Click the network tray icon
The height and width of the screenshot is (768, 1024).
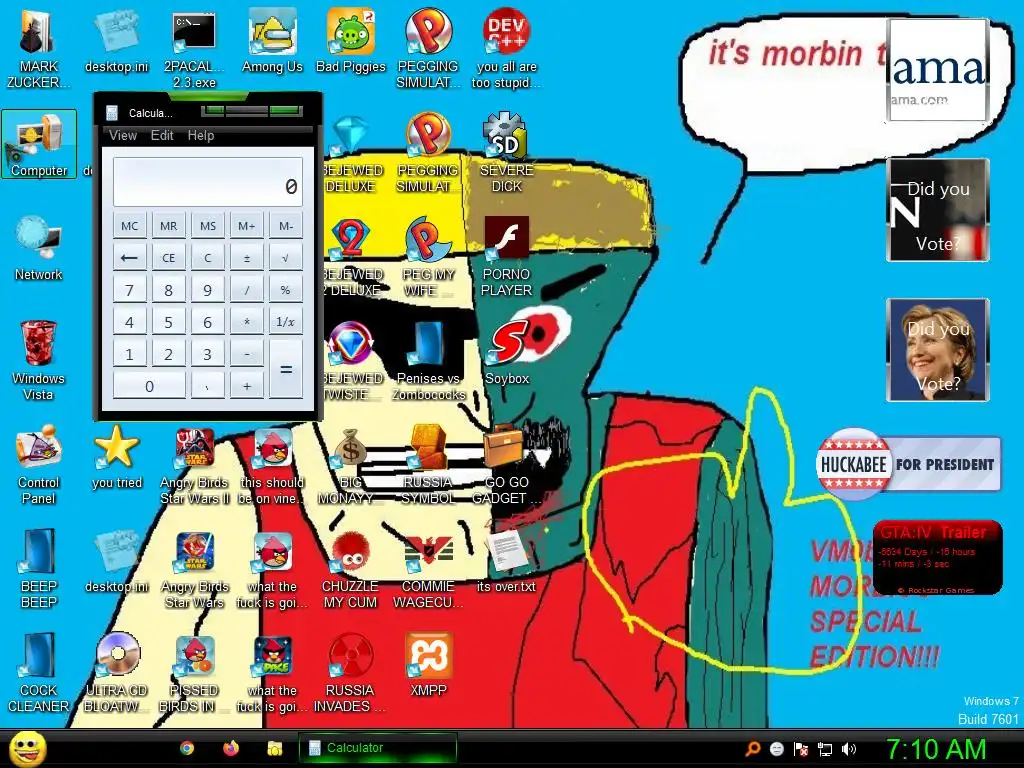825,749
